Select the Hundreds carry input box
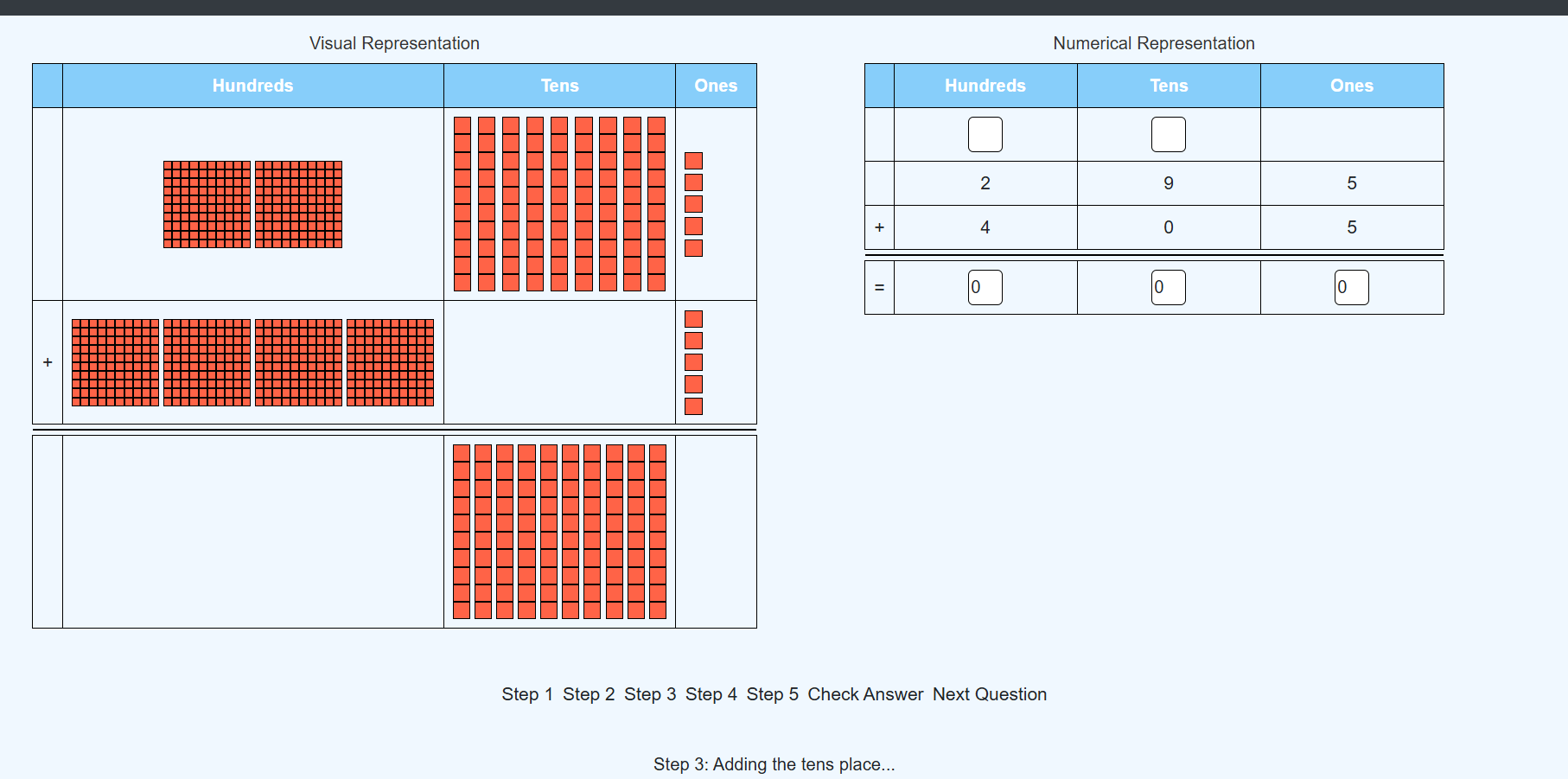1568x779 pixels. pos(985,134)
